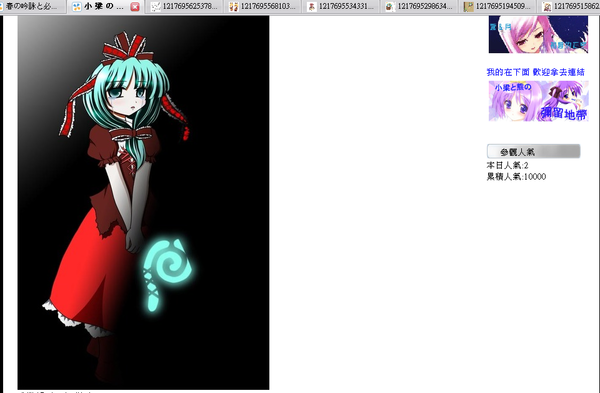Select the 本日人氣:2 counter text
The image size is (600, 393).
pos(507,165)
